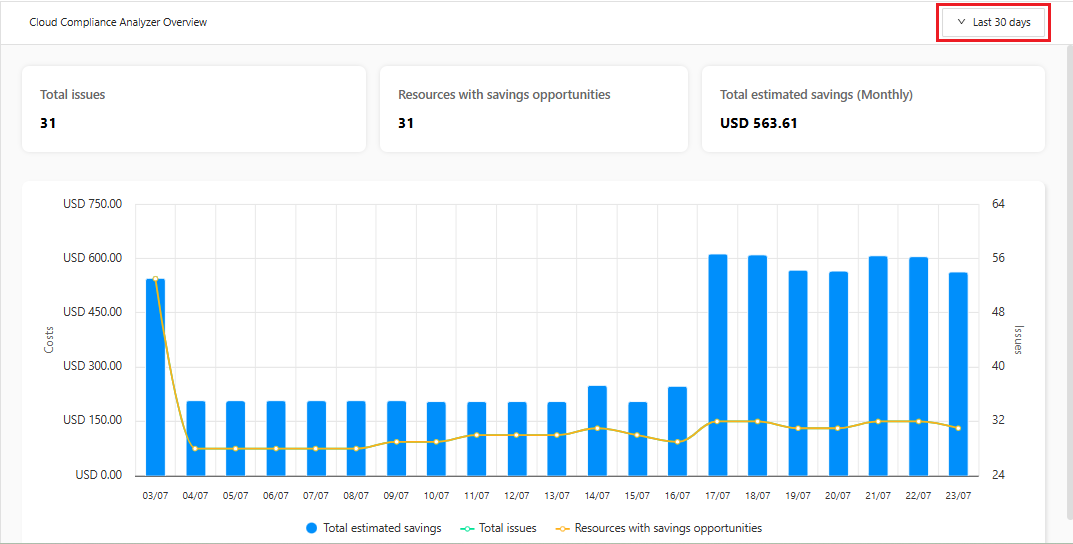The width and height of the screenshot is (1073, 544).
Task: Toggle the Total estimated savings legend label
Action: tap(382, 528)
